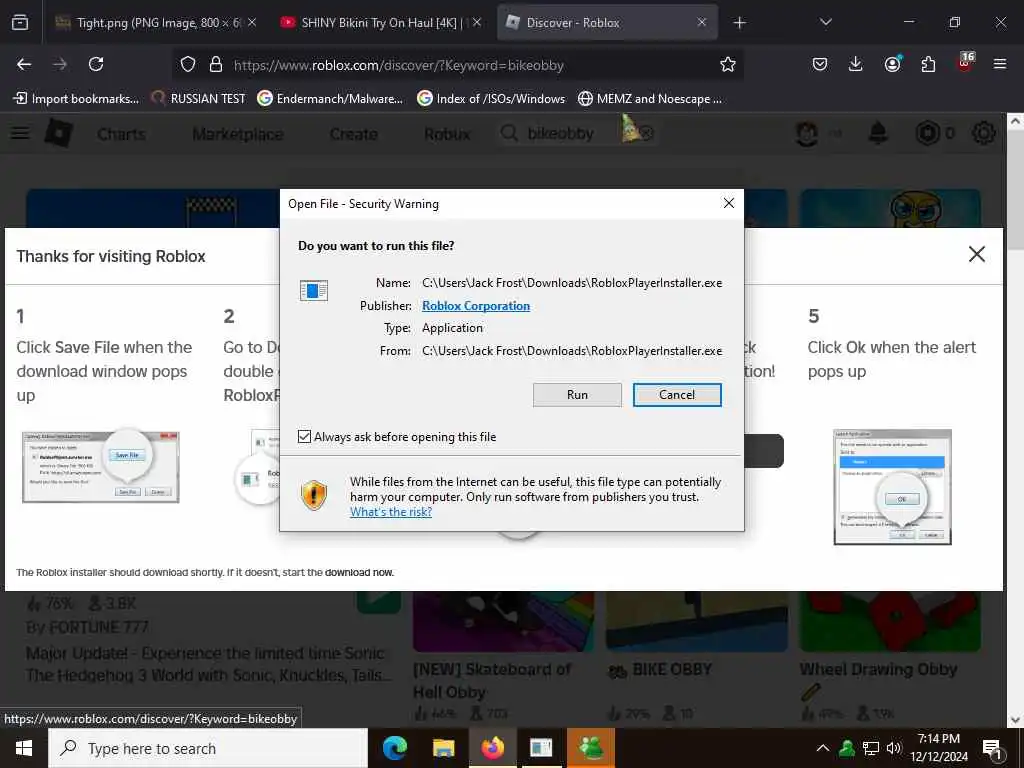
Task: Click the bikeobby search field
Action: (576, 133)
